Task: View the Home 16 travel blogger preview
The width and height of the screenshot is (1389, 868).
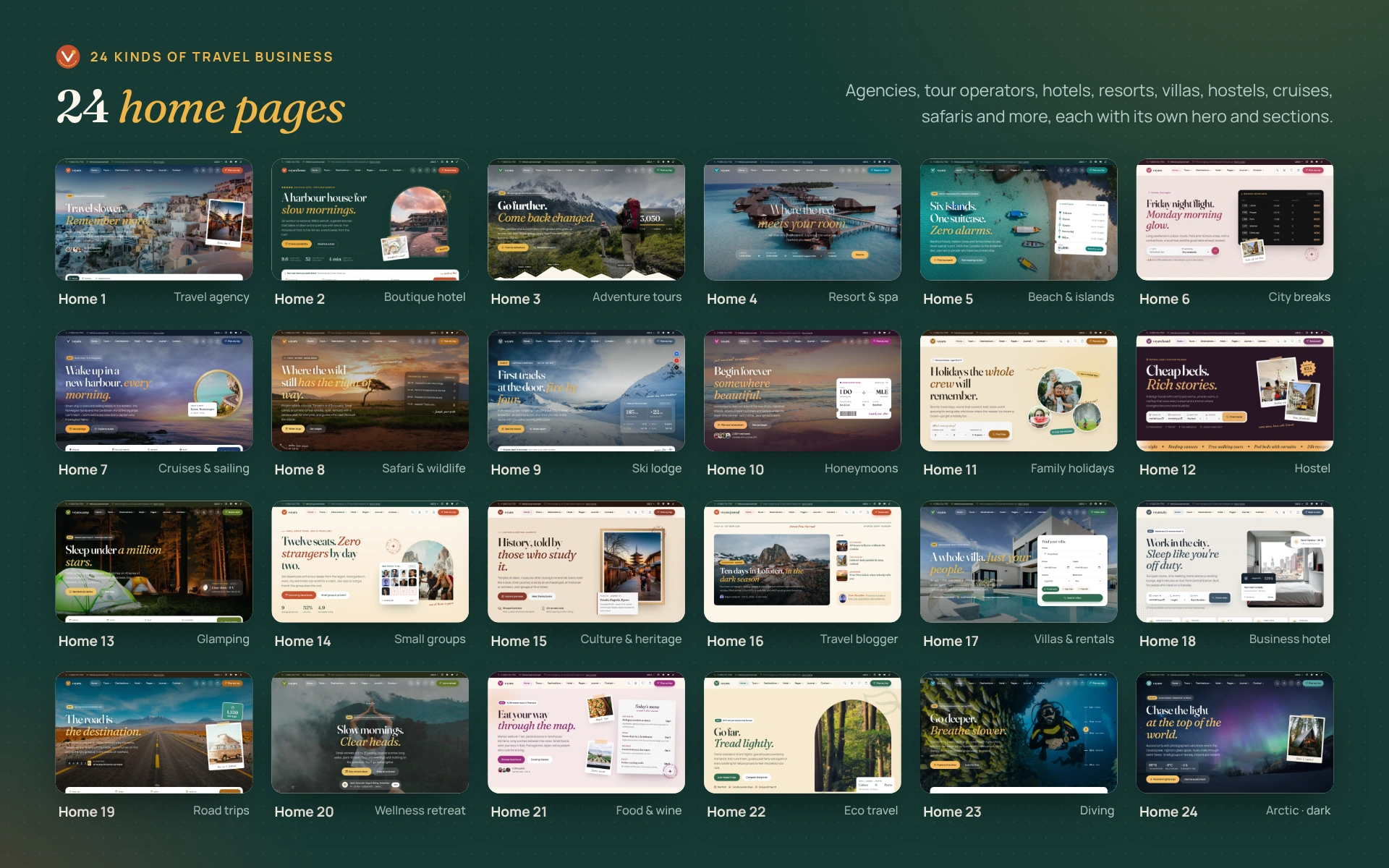Action: coord(803,562)
